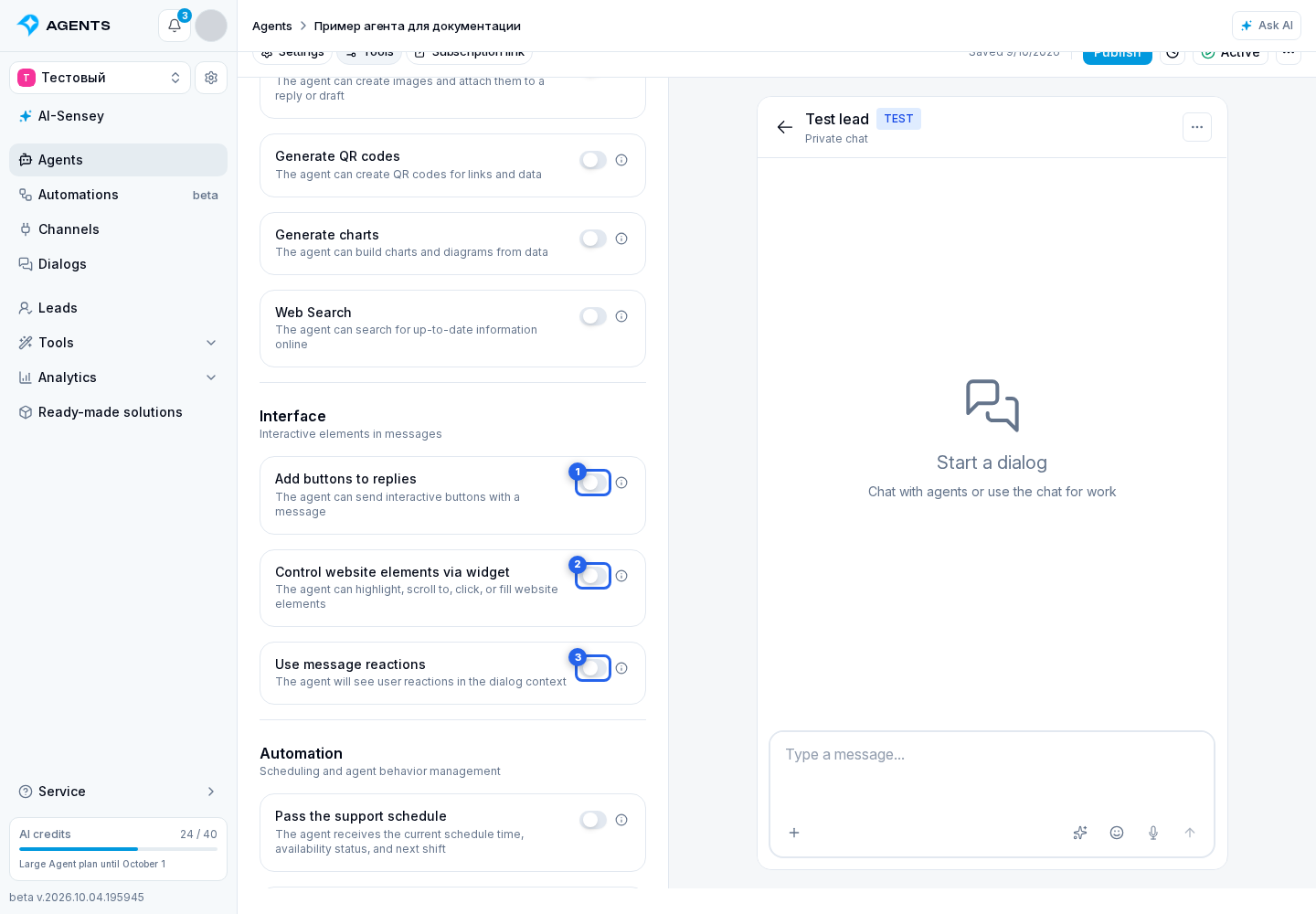Image resolution: width=1316 pixels, height=914 pixels.
Task: Click the plus attachment icon in chat
Action: click(794, 833)
